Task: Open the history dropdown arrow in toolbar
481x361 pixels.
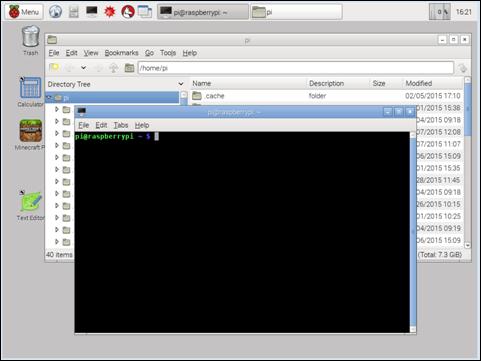Action: tap(83, 68)
